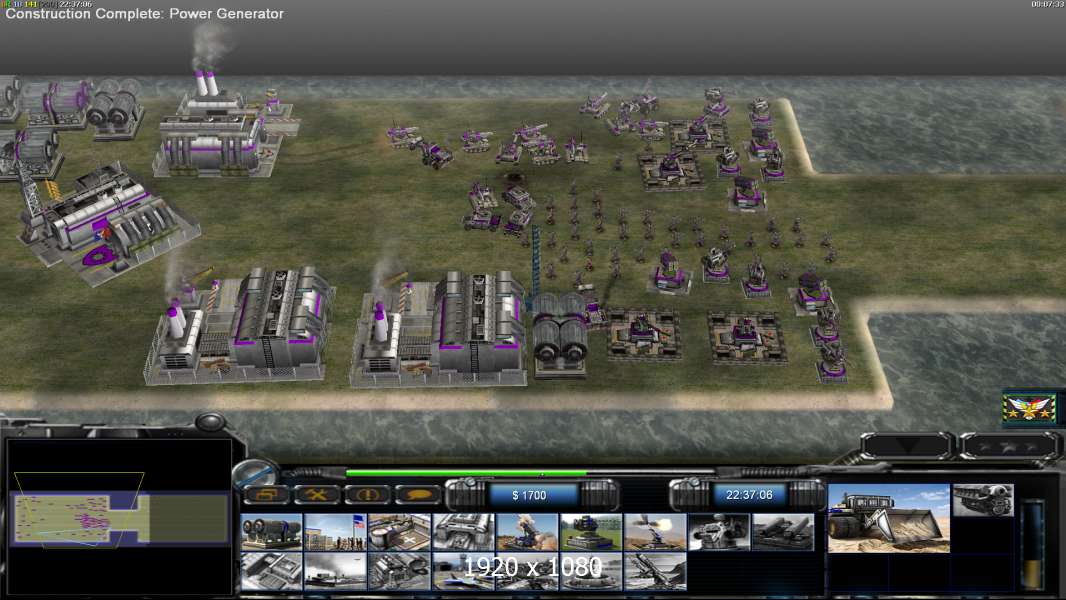
Task: Click the first orange command button left of the wrench
Action: (x=266, y=494)
